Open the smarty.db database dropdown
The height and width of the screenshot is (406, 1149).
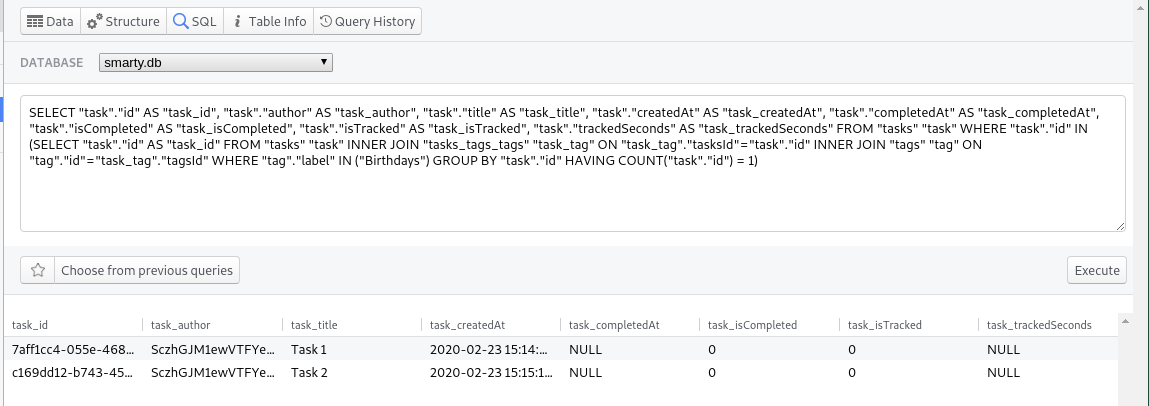(215, 62)
